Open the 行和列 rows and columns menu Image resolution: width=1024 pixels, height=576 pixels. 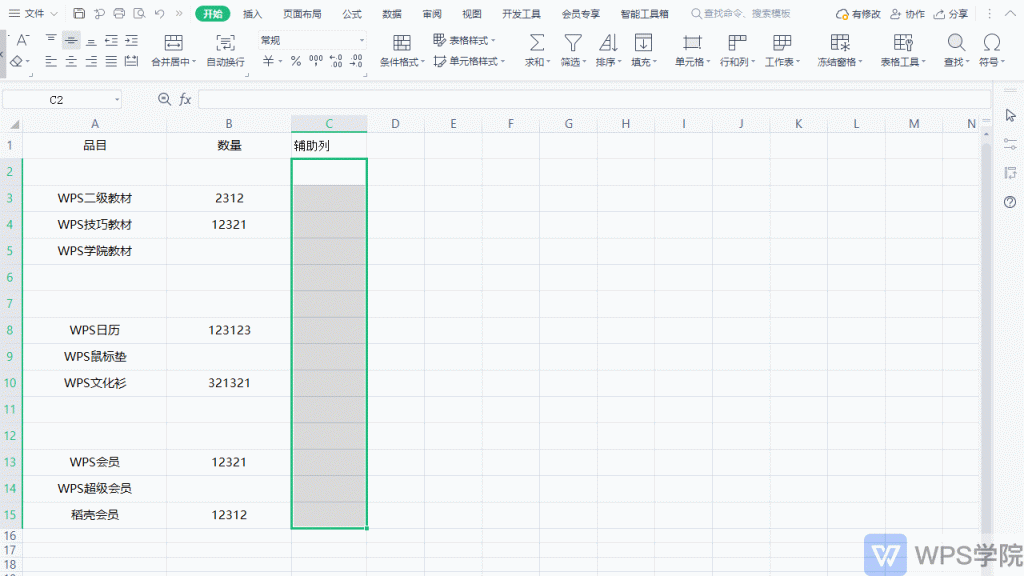click(x=737, y=51)
